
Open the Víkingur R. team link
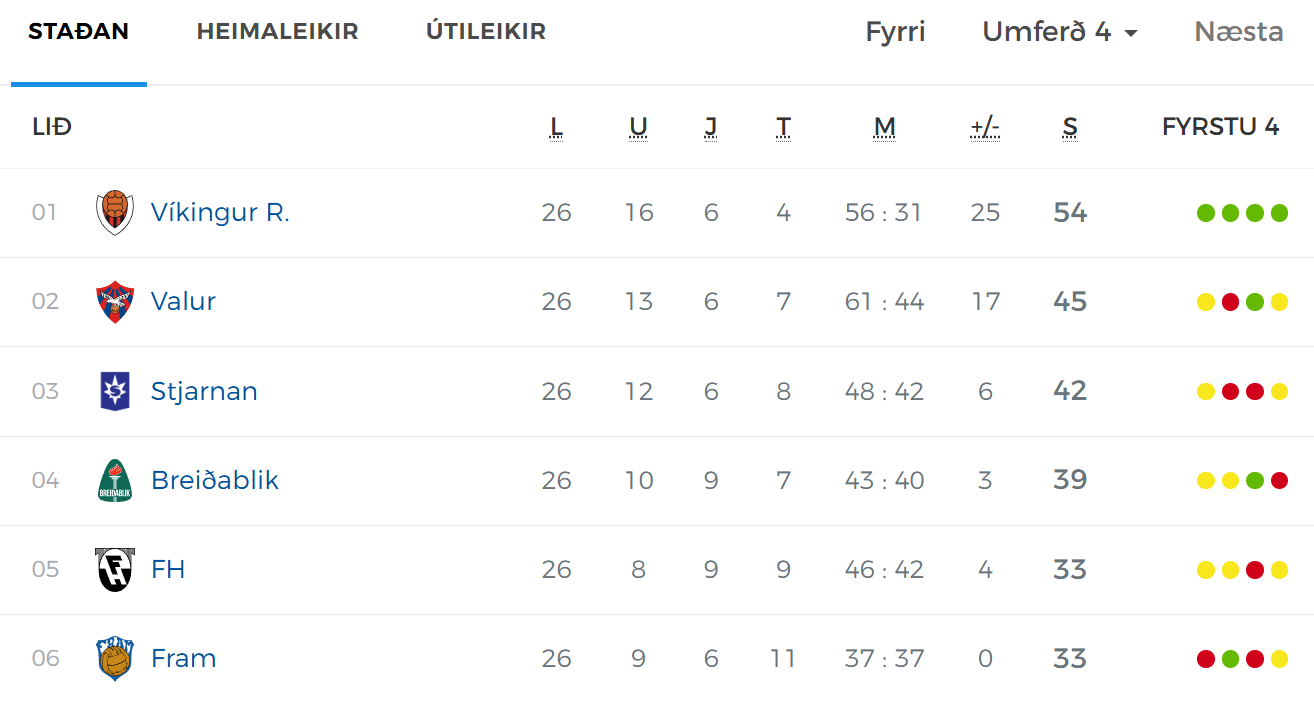220,213
